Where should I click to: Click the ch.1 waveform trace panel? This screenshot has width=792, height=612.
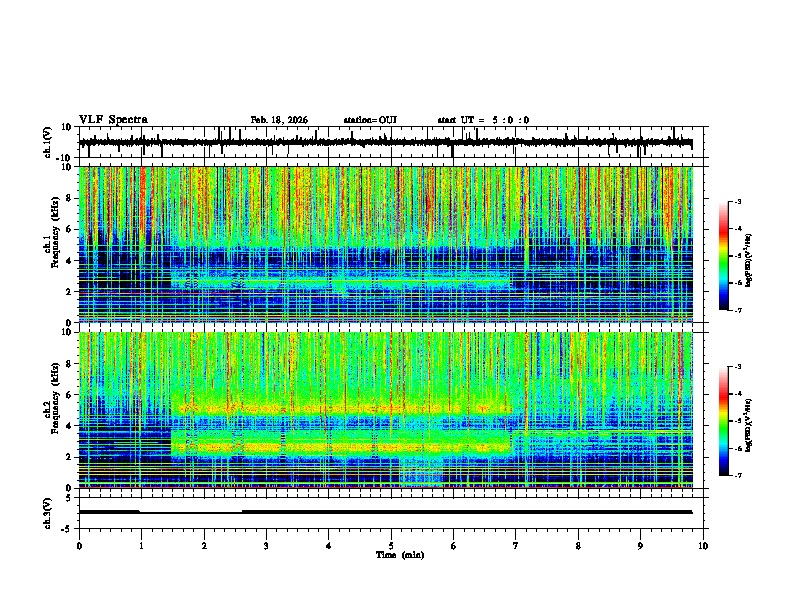point(393,142)
